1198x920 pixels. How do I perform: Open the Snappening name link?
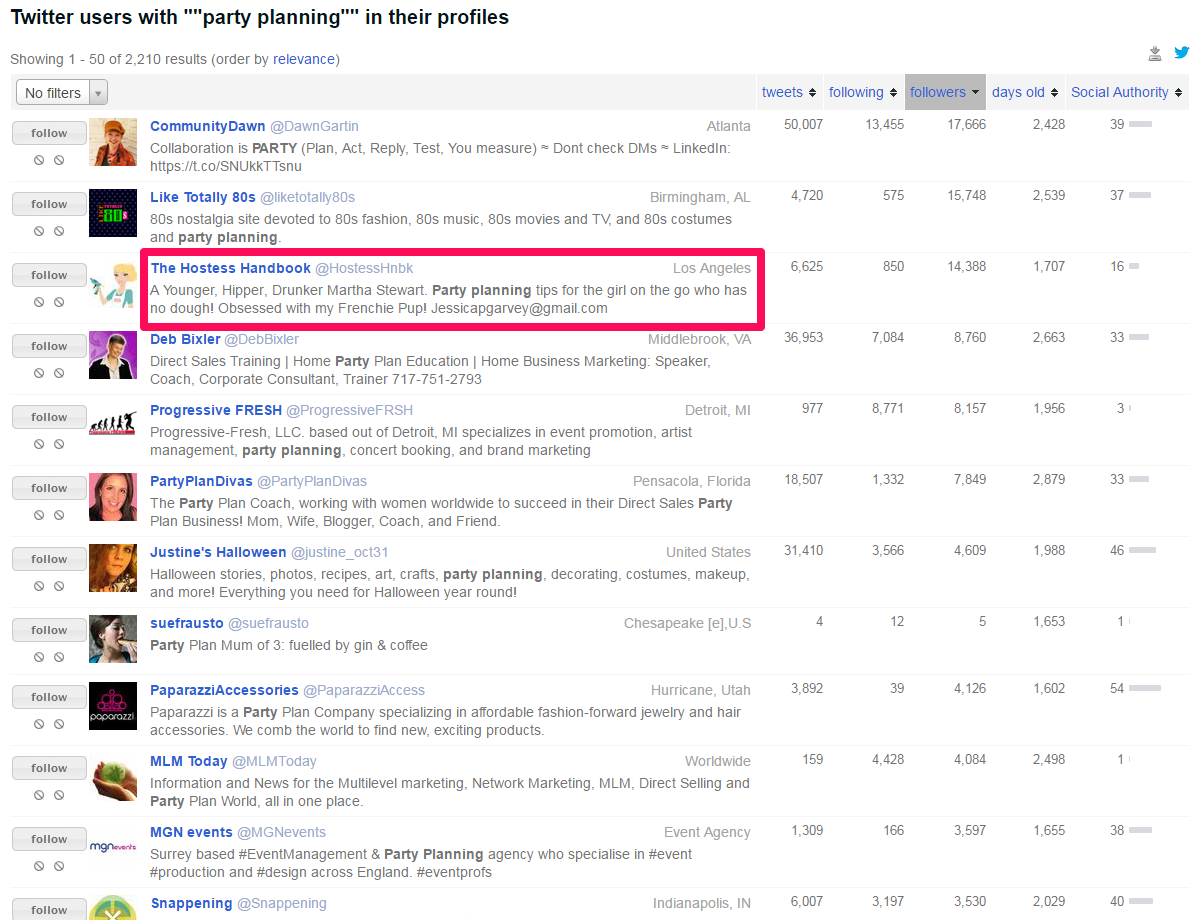click(x=192, y=903)
